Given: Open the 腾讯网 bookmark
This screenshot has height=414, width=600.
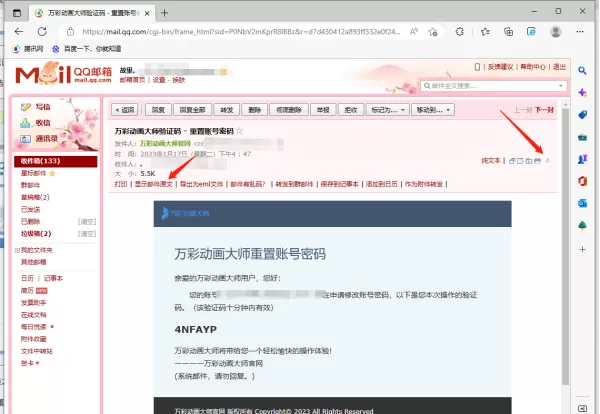Looking at the screenshot, I should pyautogui.click(x=28, y=49).
